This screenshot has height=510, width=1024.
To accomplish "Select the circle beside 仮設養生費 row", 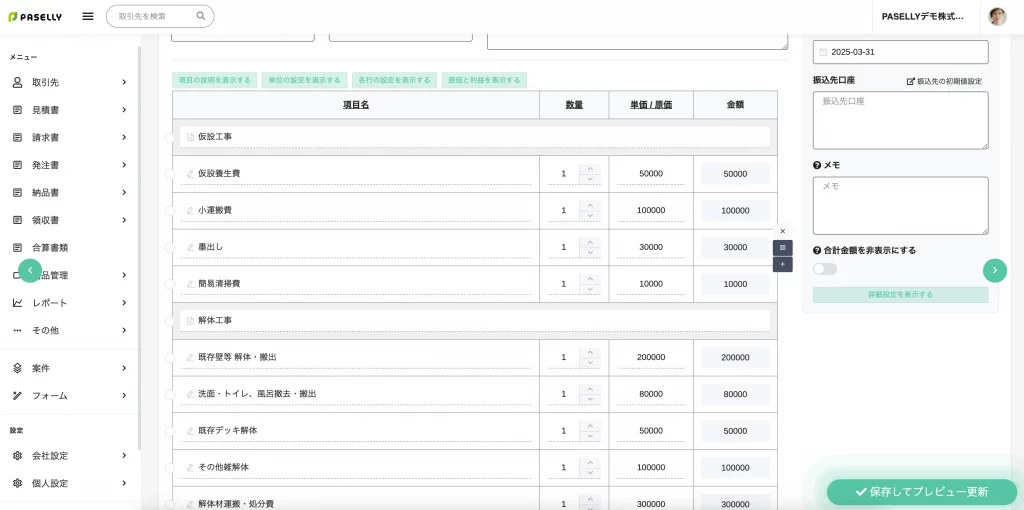I will click(x=169, y=174).
